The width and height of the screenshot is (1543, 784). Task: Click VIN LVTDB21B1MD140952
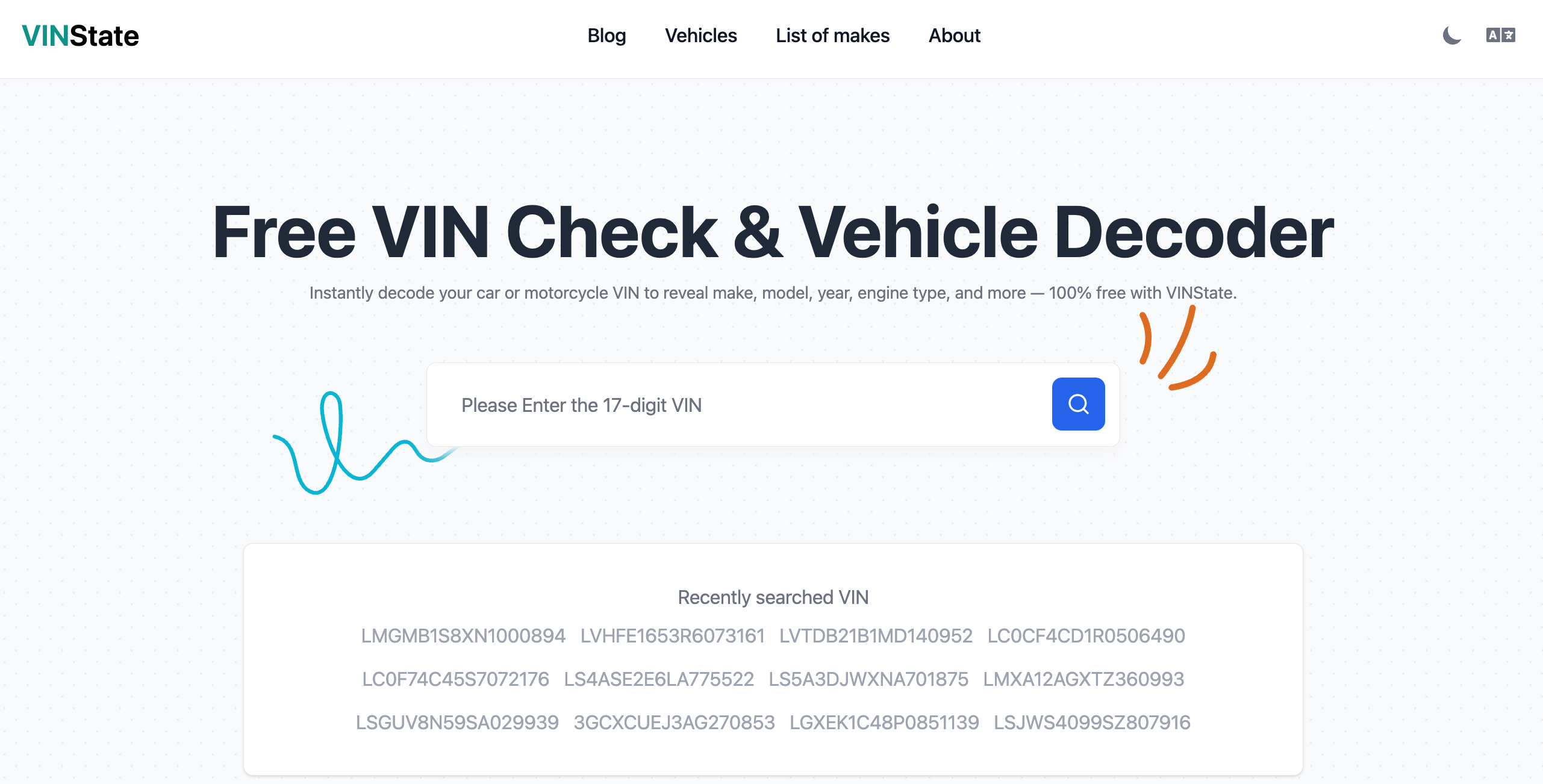pos(876,636)
